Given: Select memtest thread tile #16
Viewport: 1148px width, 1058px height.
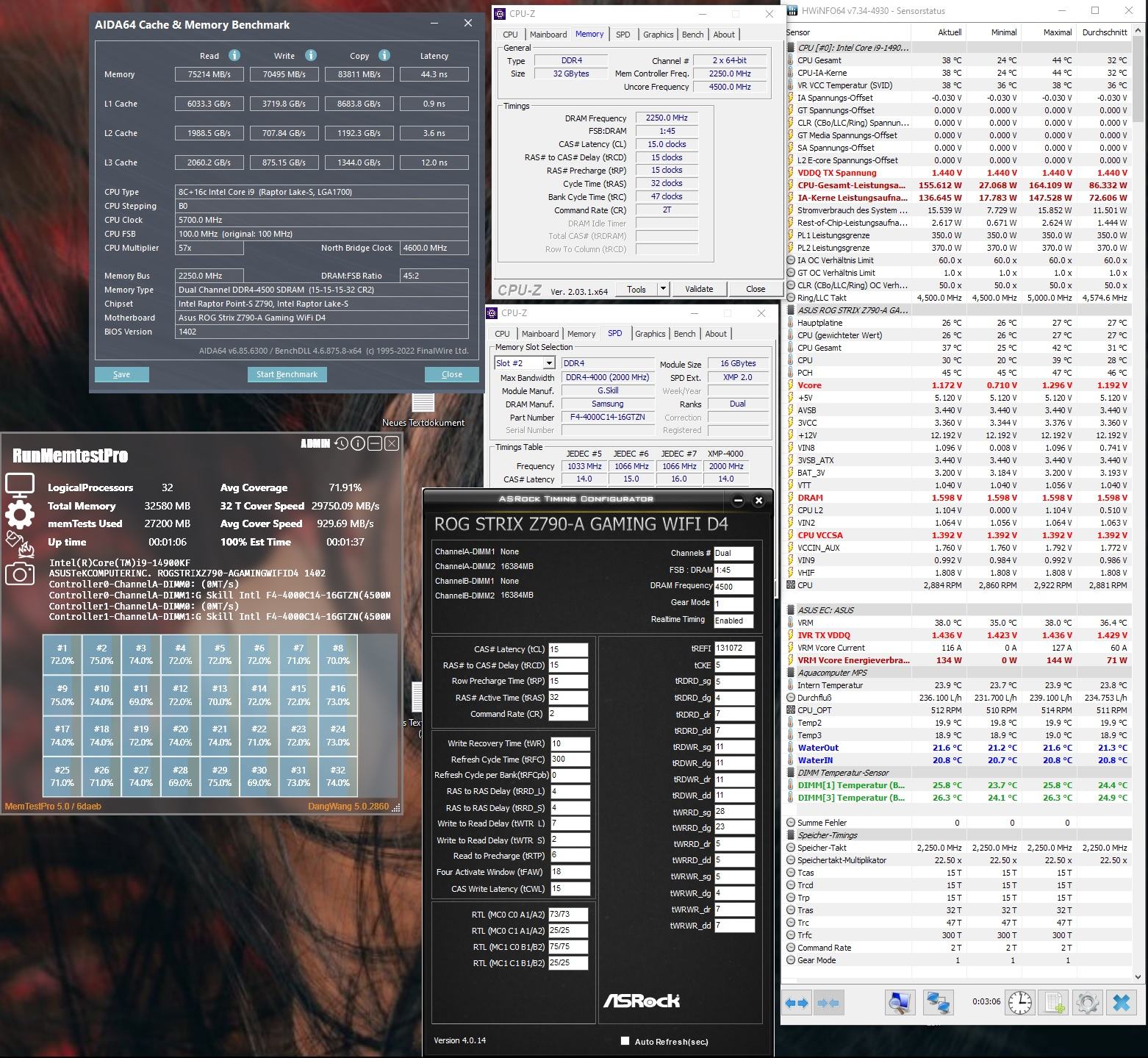Looking at the screenshot, I should (338, 695).
